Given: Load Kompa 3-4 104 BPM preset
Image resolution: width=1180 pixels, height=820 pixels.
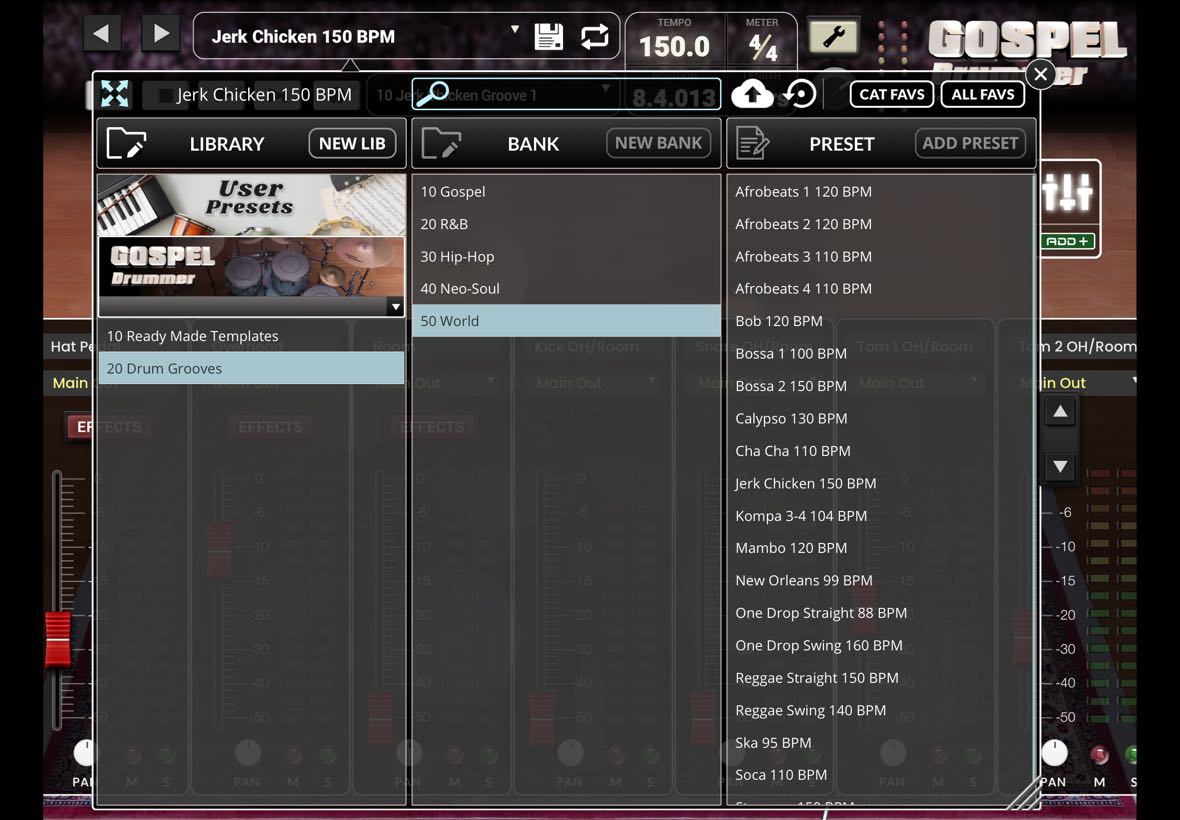Looking at the screenshot, I should pos(880,516).
